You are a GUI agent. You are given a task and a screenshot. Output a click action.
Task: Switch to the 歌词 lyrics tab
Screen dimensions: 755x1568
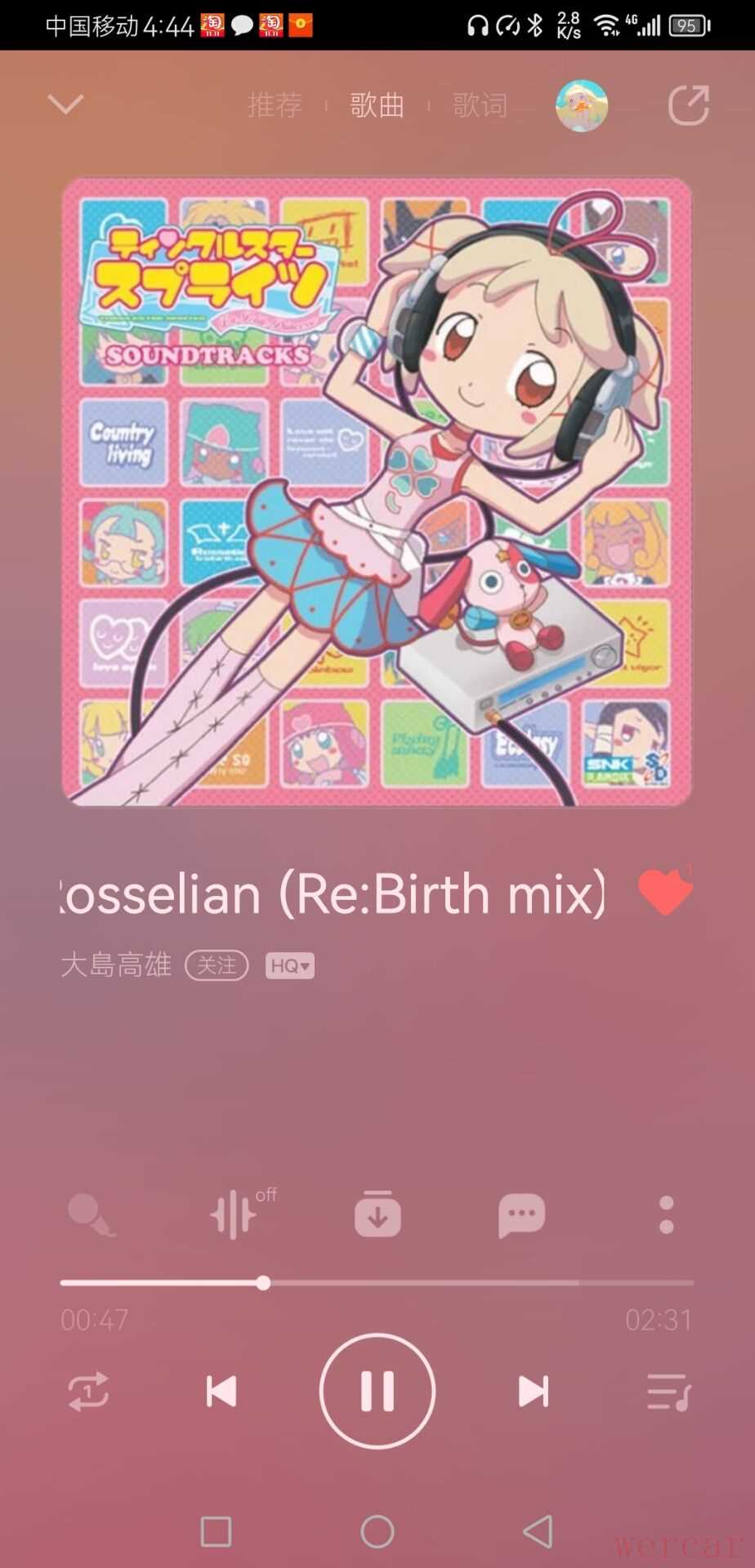pyautogui.click(x=480, y=105)
